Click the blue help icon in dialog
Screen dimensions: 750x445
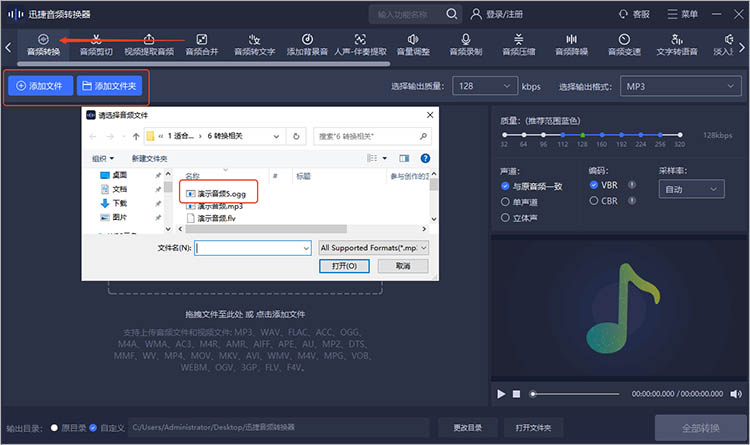click(x=425, y=158)
